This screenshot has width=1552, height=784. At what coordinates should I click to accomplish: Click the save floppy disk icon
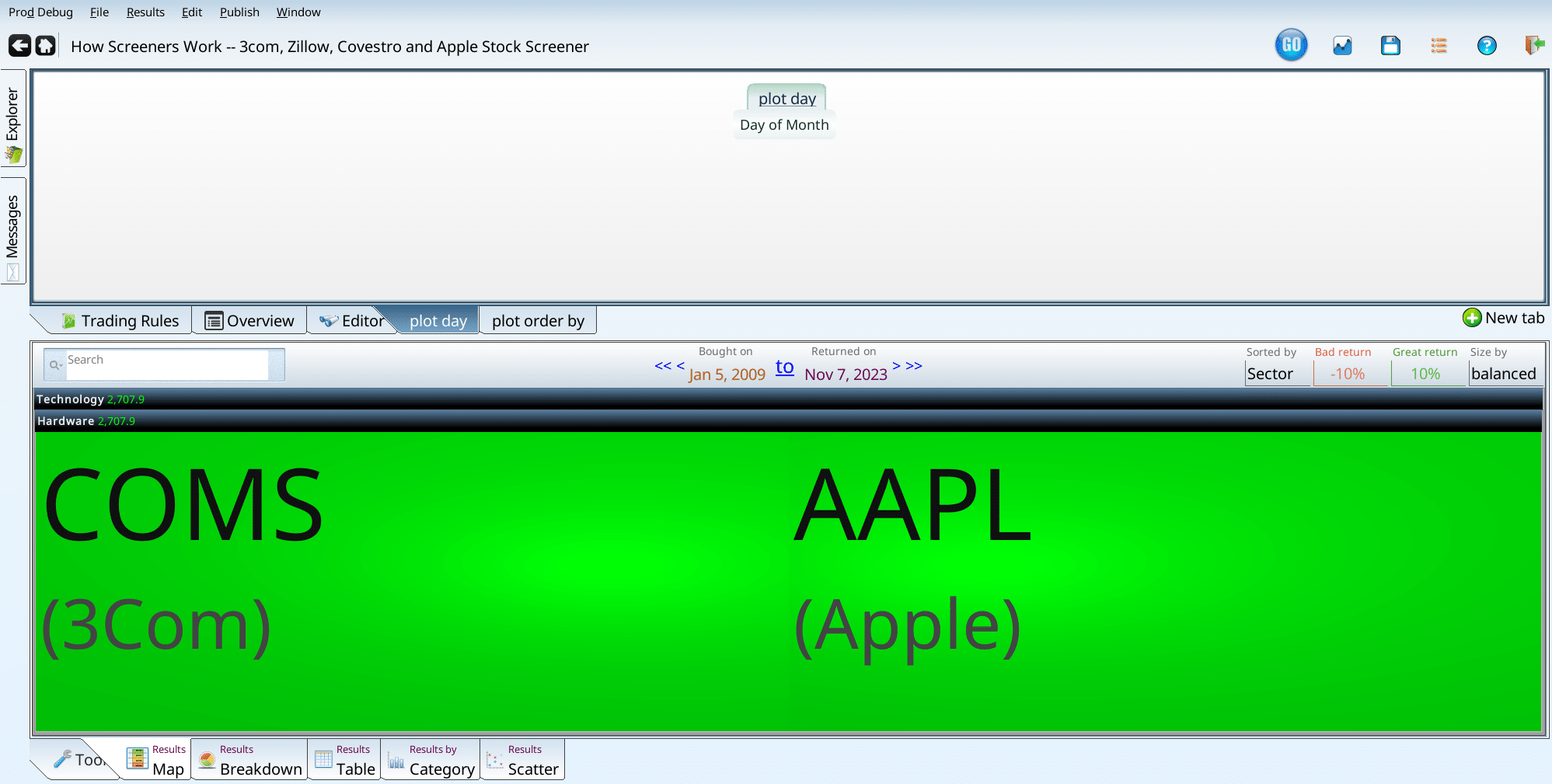tap(1390, 46)
